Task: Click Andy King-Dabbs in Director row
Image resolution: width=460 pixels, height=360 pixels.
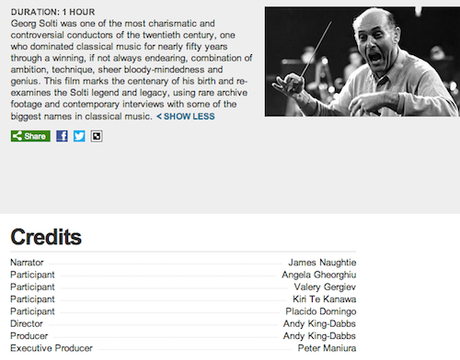Action: [319, 324]
